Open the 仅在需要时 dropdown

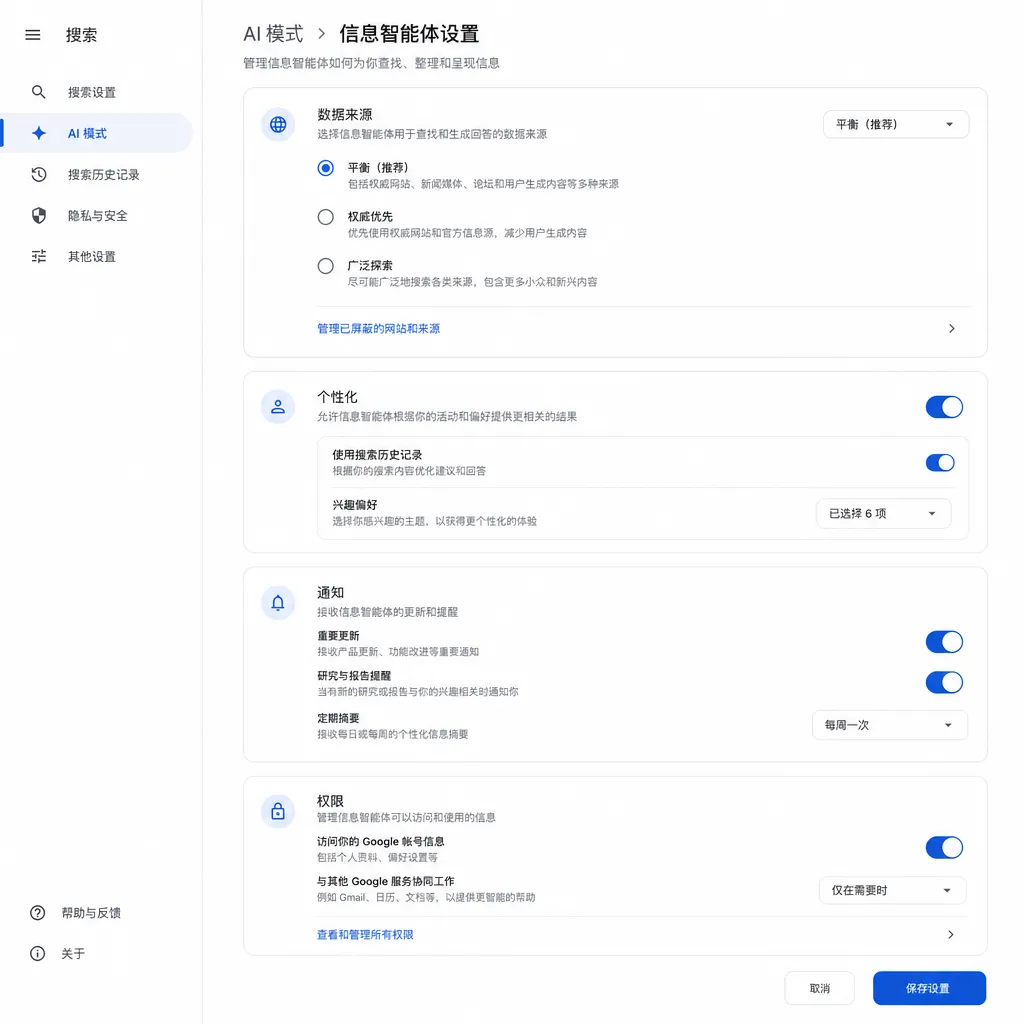[x=892, y=890]
